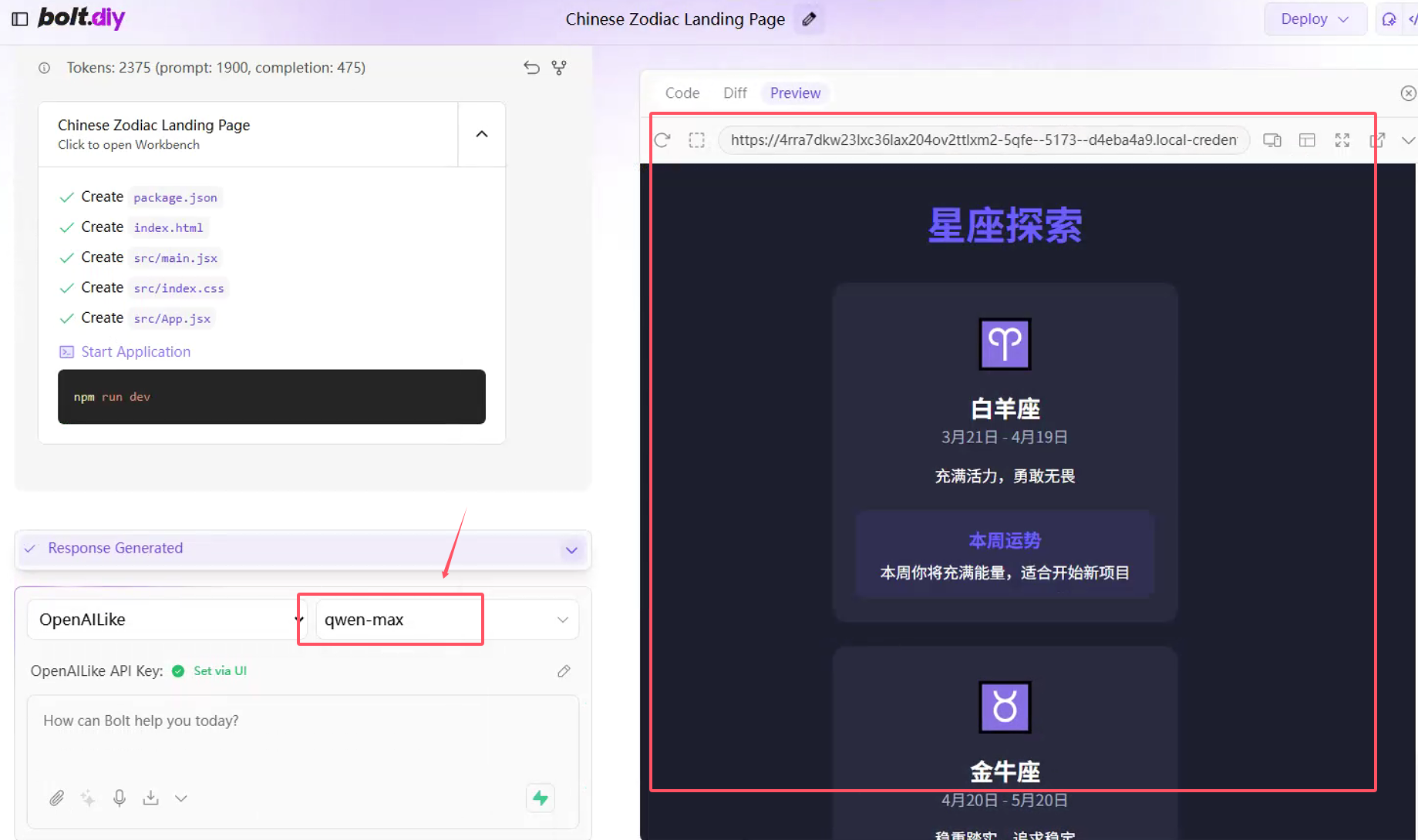The height and width of the screenshot is (840, 1418).
Task: Expand the Response Generated status bar
Action: point(302,549)
